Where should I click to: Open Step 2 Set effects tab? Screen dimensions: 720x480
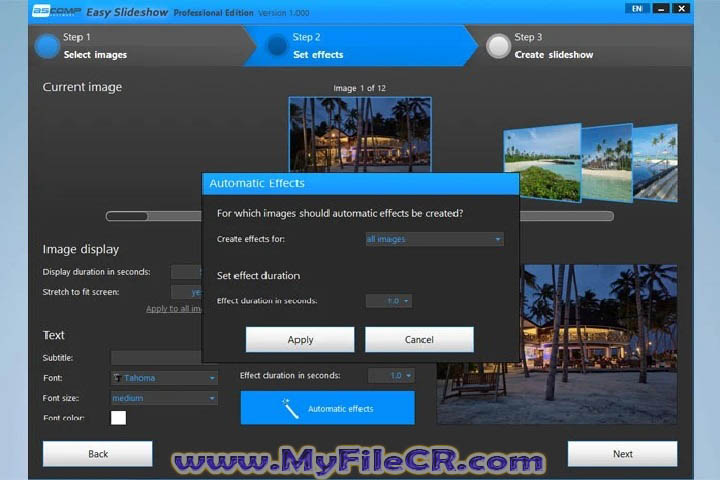pyautogui.click(x=360, y=46)
